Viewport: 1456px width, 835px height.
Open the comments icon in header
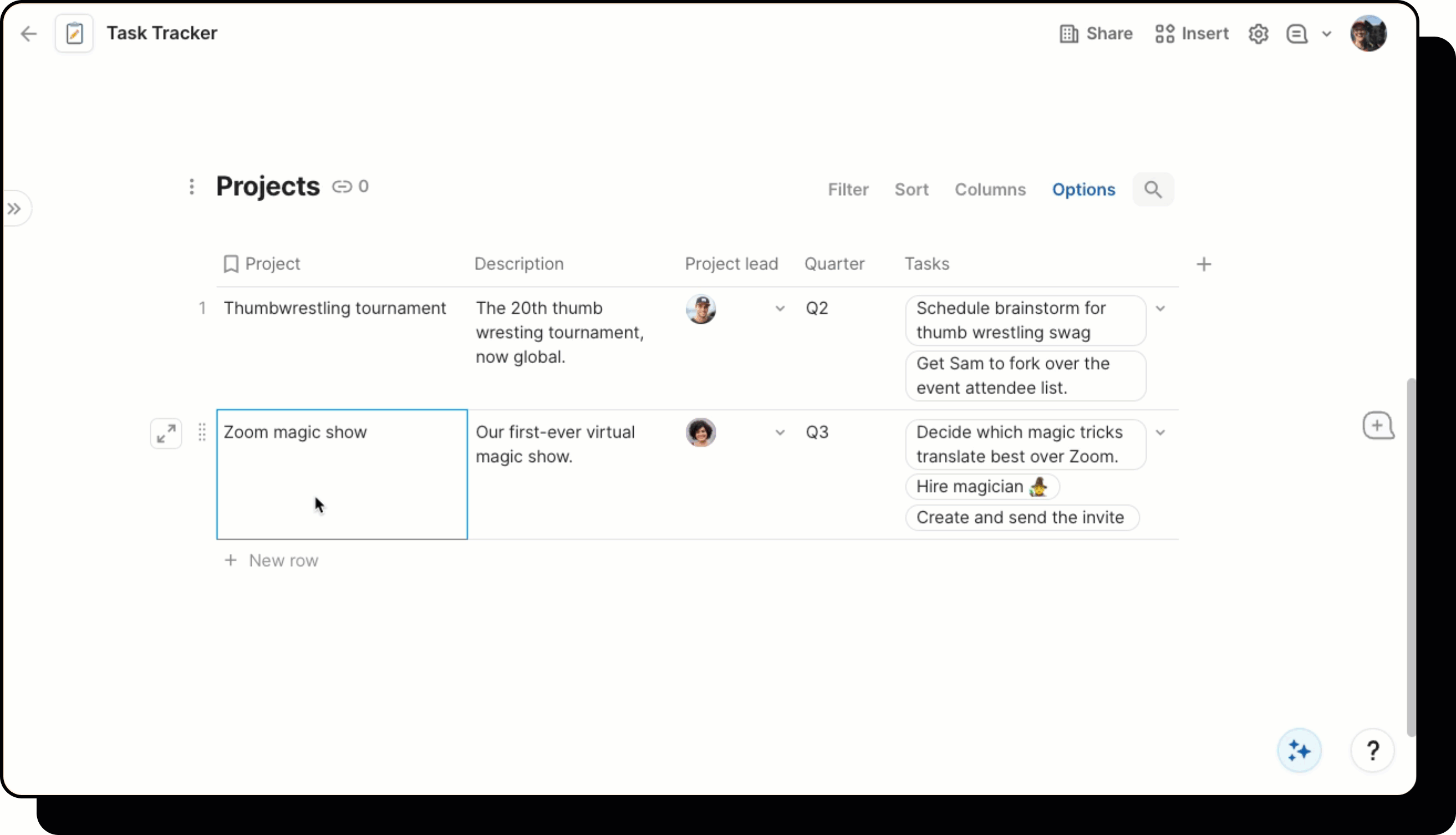(x=1296, y=34)
